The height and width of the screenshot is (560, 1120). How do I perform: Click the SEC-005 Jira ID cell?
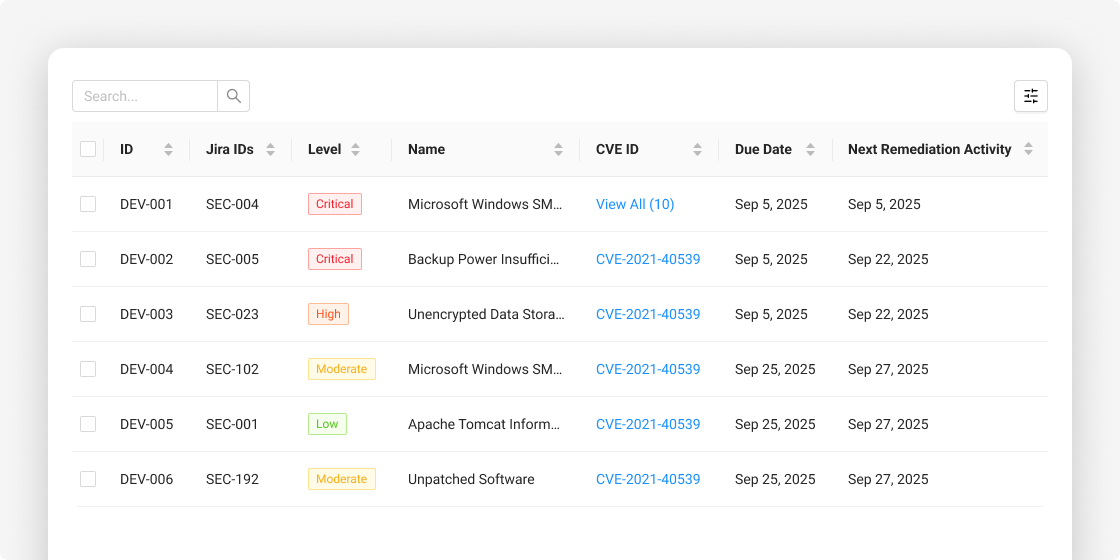click(232, 259)
